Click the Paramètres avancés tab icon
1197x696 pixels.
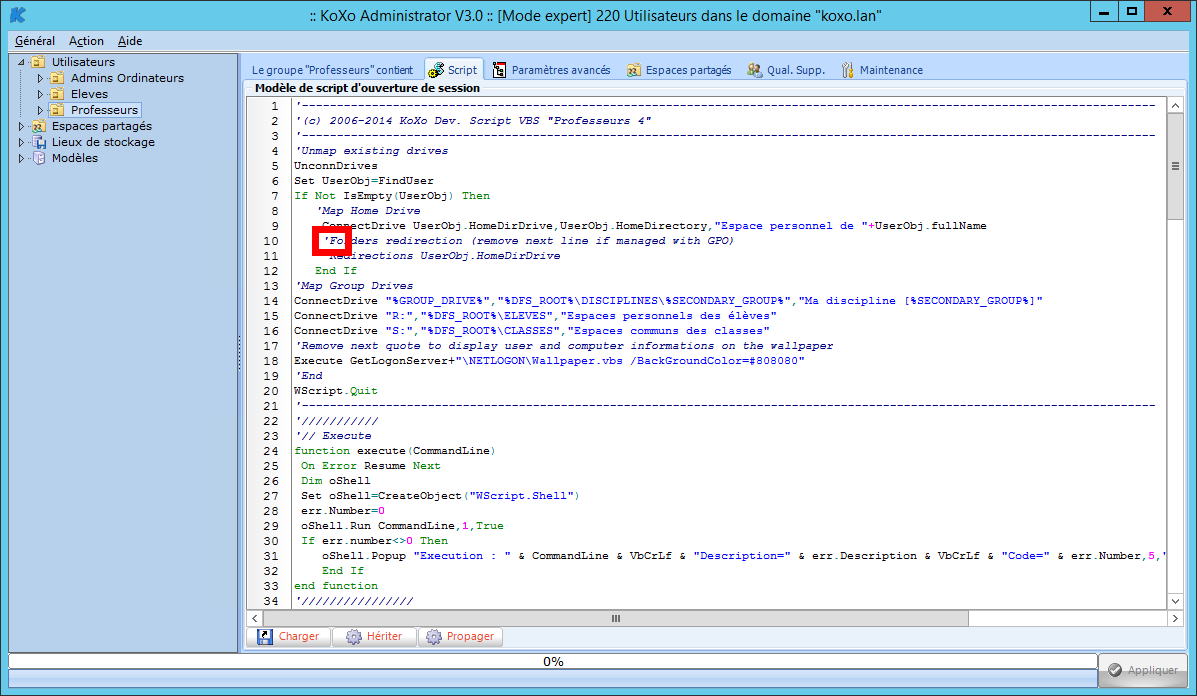tap(499, 70)
